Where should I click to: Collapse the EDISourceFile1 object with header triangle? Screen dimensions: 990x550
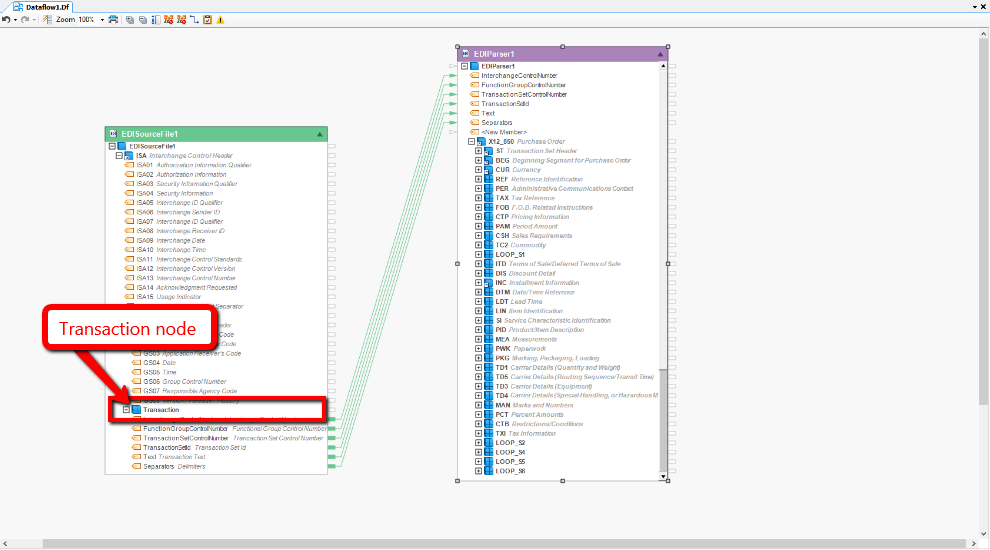coord(319,133)
